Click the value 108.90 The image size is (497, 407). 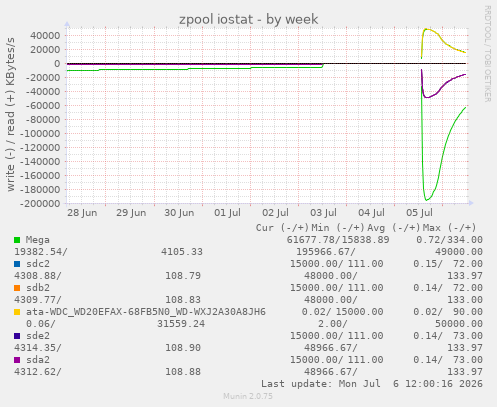point(183,348)
